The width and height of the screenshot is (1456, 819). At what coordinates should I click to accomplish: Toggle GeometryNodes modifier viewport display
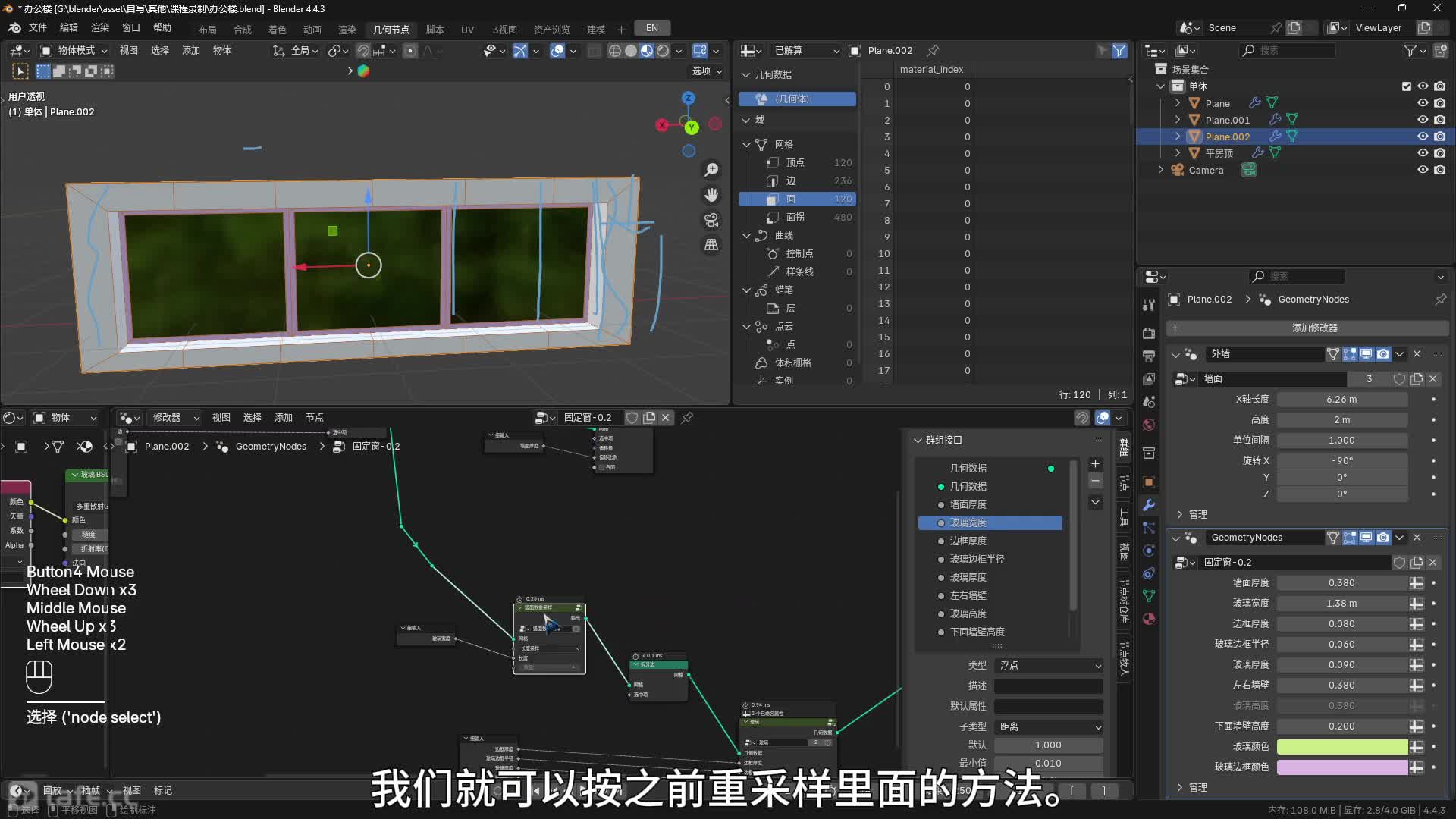pyautogui.click(x=1366, y=538)
